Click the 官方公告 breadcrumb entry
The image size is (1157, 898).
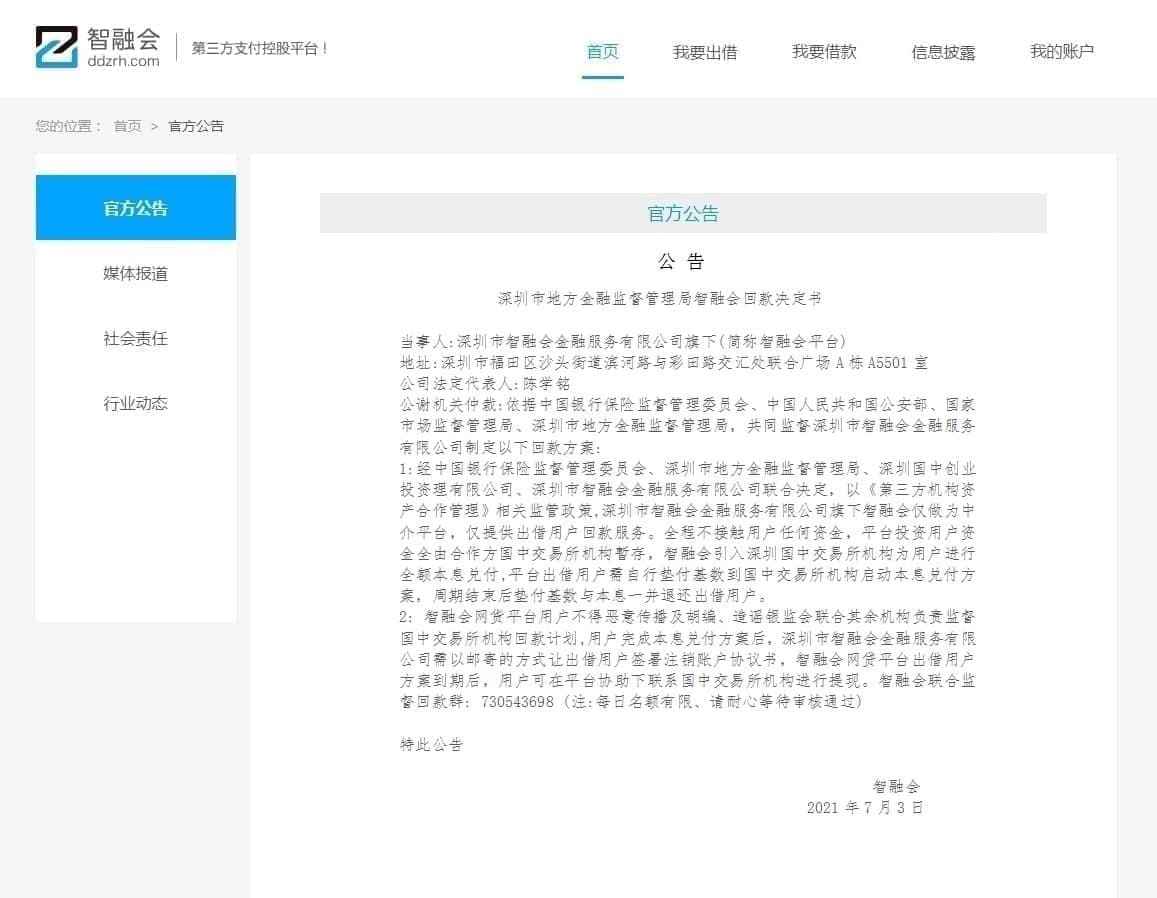pyautogui.click(x=196, y=126)
